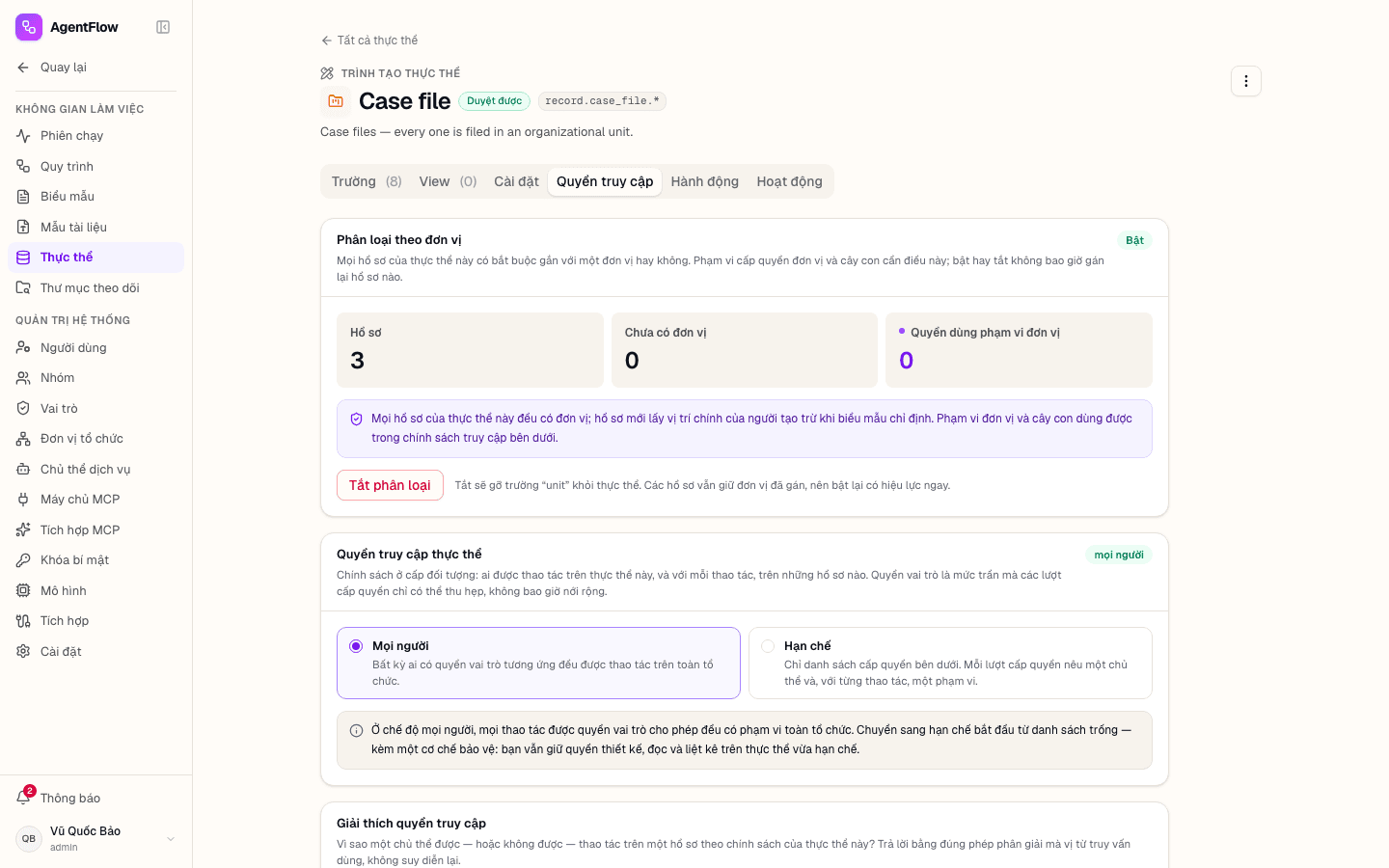Click the Quyền dùng phạm vi đơn vị card
The width and height of the screenshot is (1389, 868).
[1019, 350]
